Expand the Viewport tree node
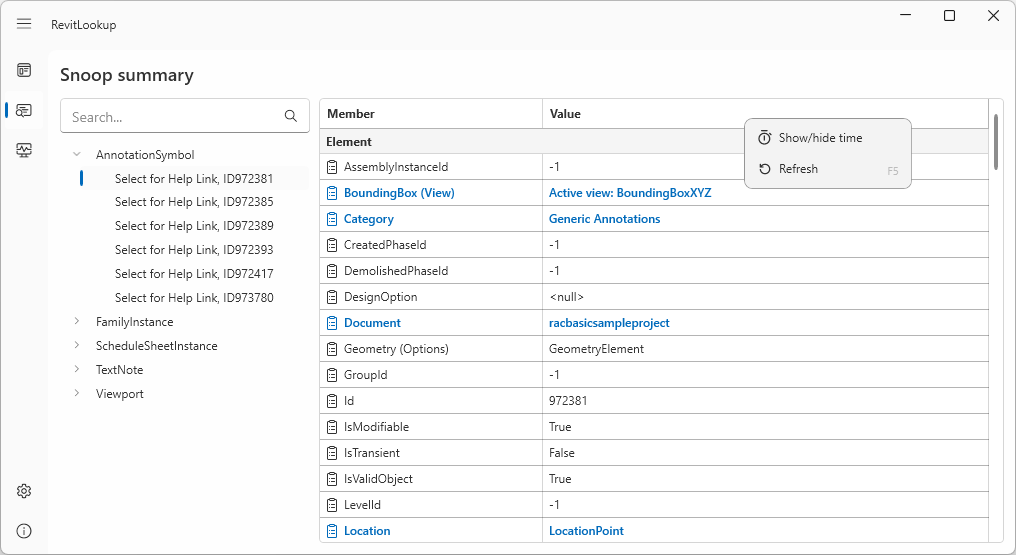This screenshot has width=1016, height=555. tap(76, 393)
